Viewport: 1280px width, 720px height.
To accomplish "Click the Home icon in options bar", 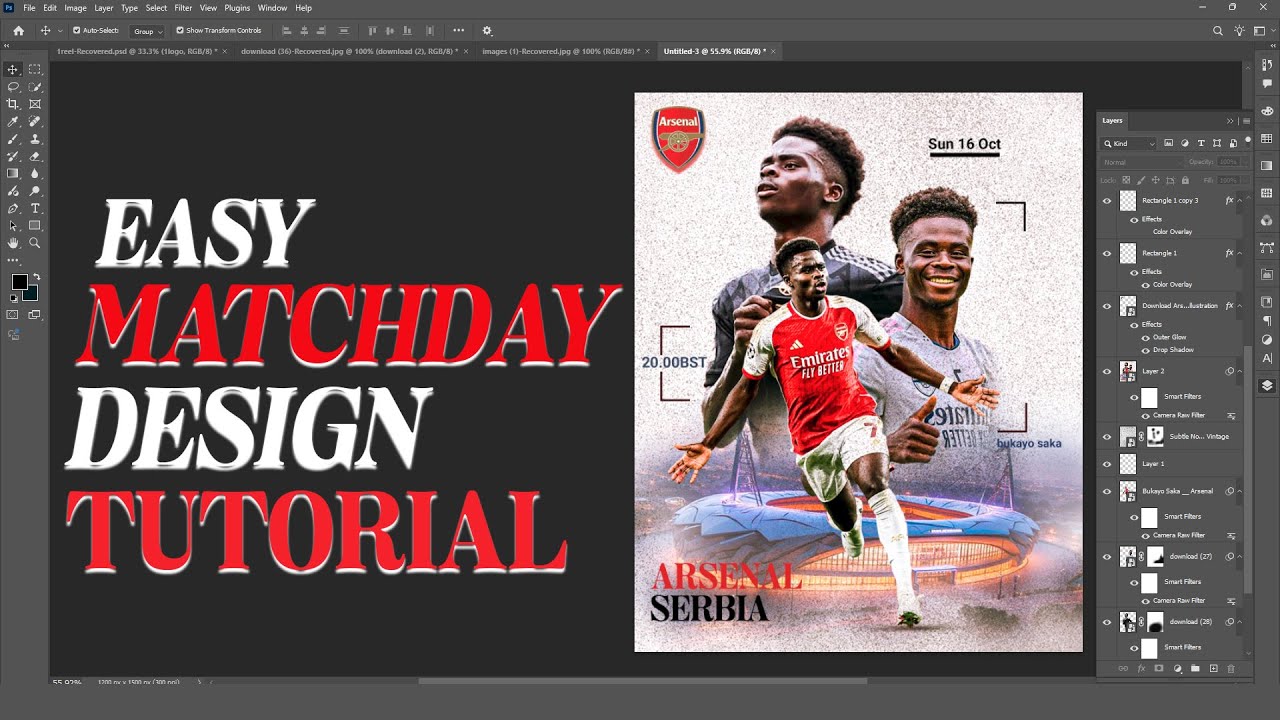I will tap(18, 31).
